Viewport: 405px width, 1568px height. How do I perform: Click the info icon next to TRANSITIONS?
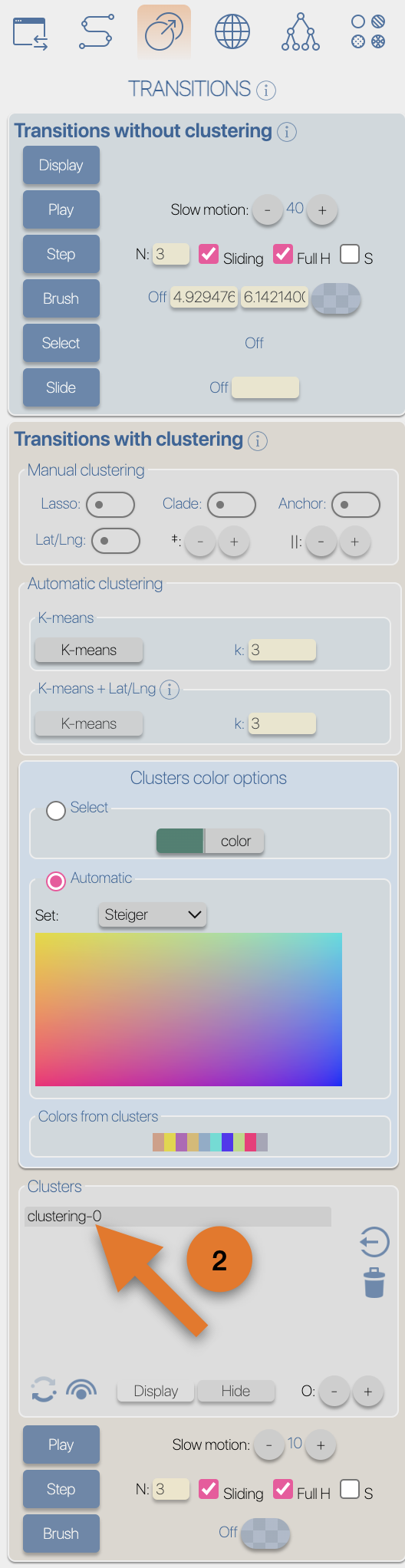265,91
